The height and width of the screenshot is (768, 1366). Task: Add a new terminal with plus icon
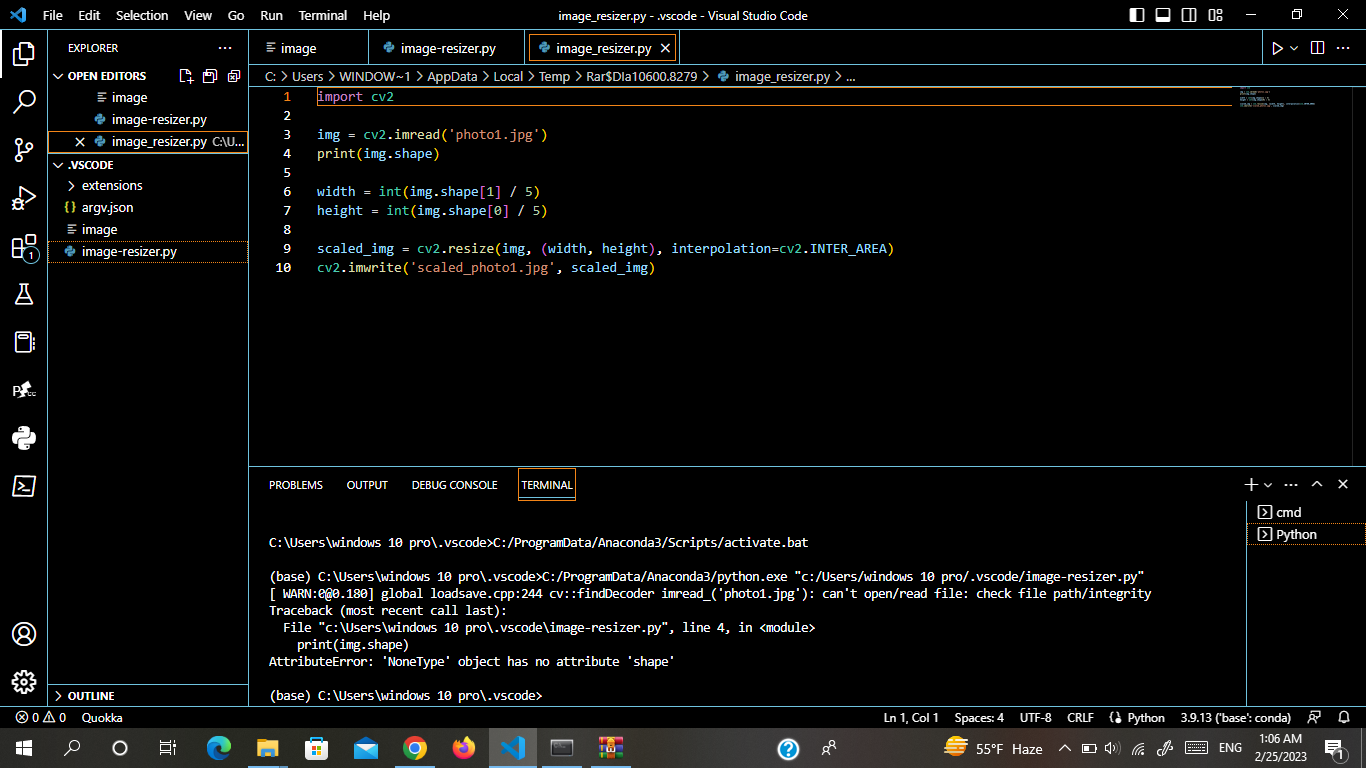point(1250,484)
